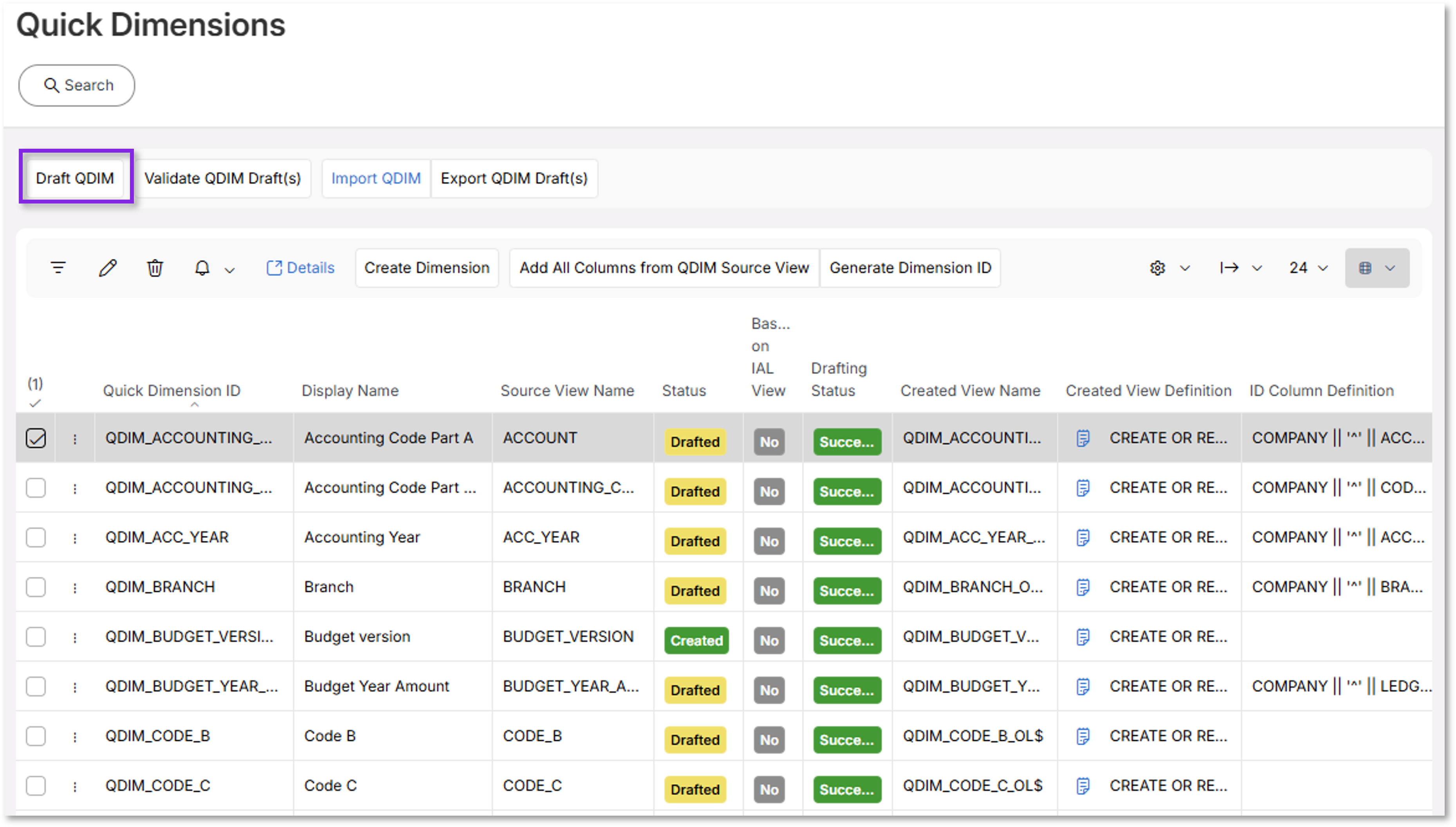Open the 24 page size dropdown

coord(1308,268)
